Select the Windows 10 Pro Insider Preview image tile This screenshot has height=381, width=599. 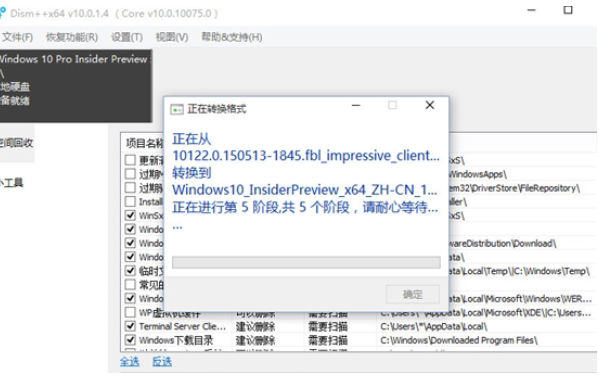[76, 86]
